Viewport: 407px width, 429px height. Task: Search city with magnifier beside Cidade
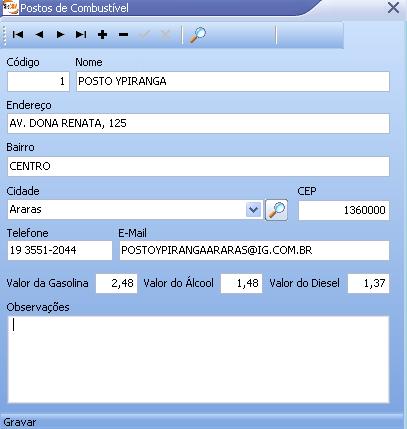pyautogui.click(x=276, y=210)
